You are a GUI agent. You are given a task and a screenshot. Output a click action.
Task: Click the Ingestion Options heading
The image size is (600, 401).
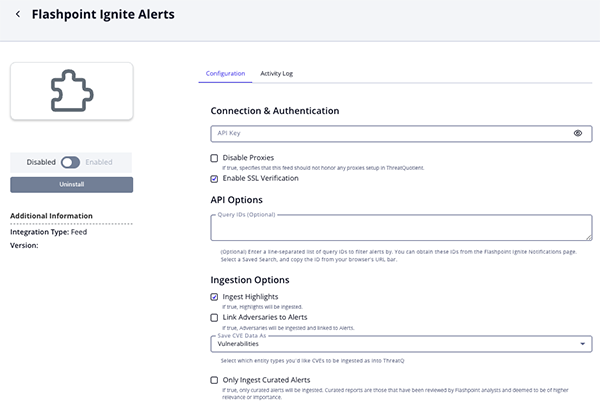pyautogui.click(x=250, y=280)
